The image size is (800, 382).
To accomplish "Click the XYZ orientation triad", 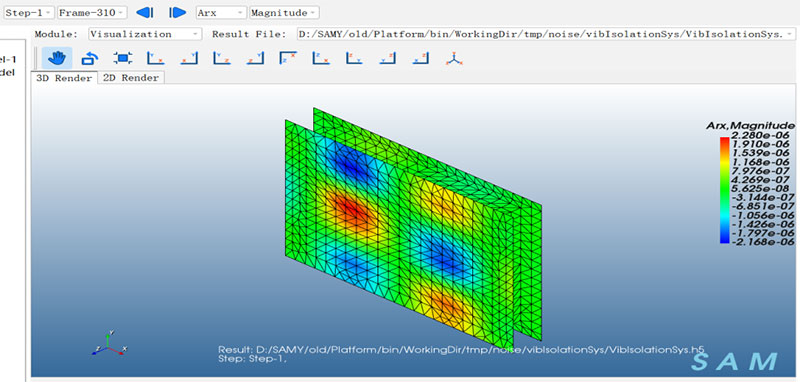I will coord(111,344).
